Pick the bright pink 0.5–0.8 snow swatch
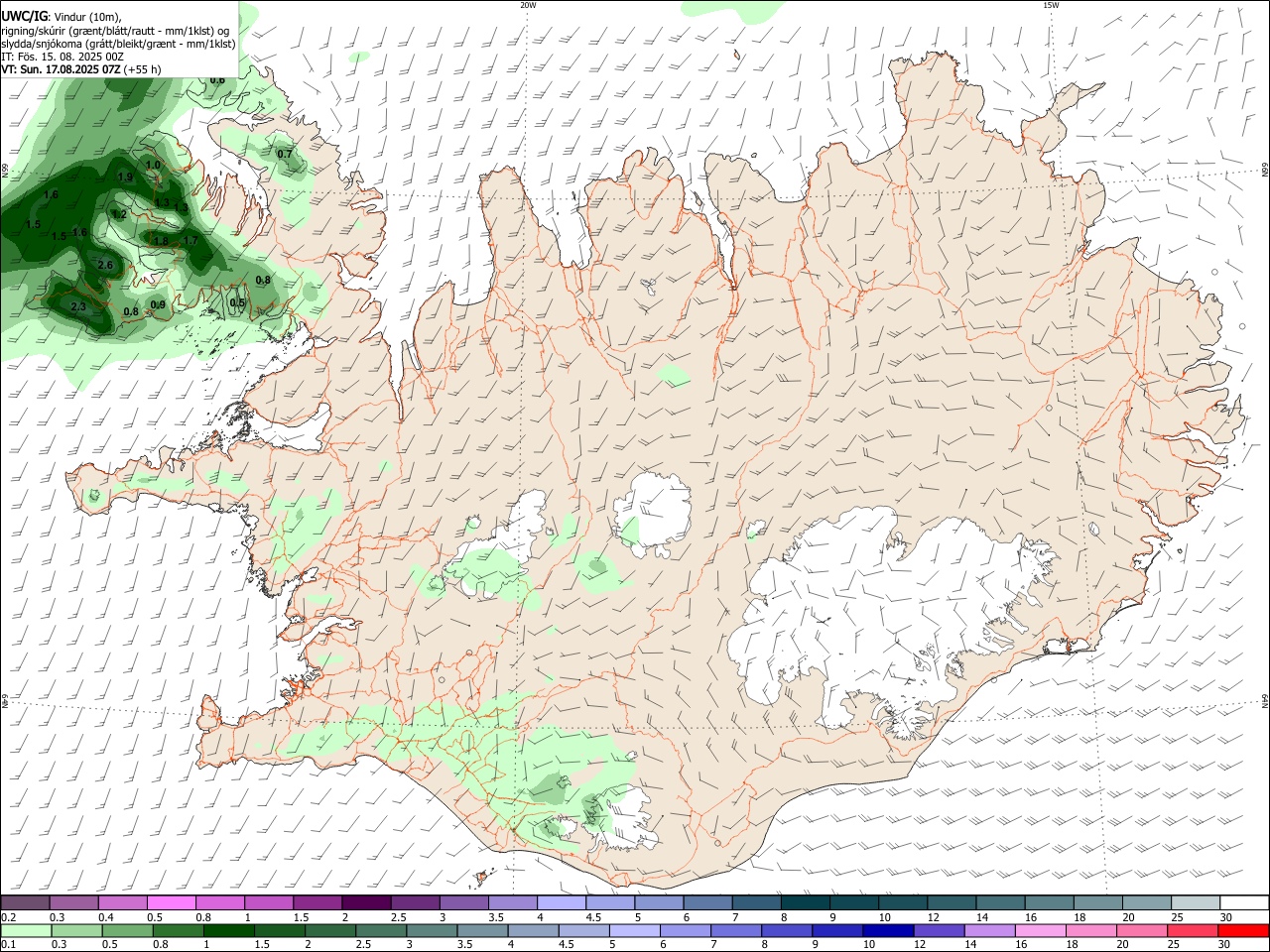Image resolution: width=1270 pixels, height=952 pixels. click(171, 902)
